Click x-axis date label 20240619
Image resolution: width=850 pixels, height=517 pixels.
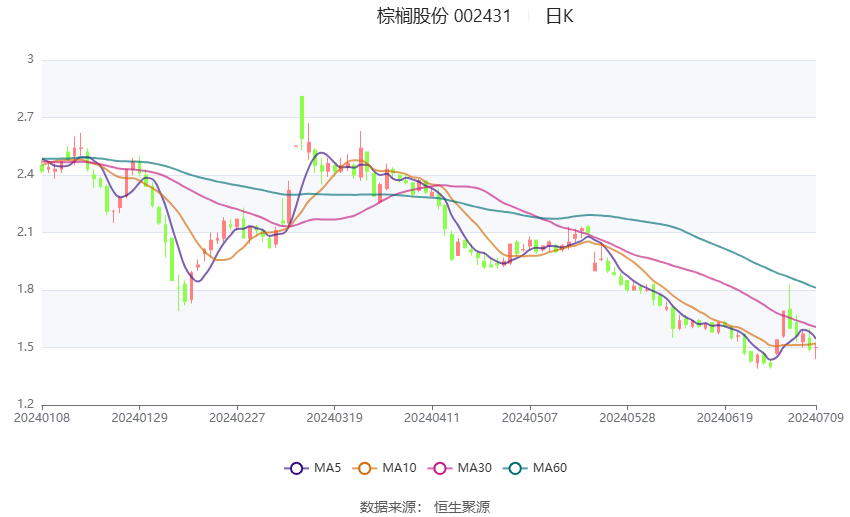pyautogui.click(x=725, y=418)
